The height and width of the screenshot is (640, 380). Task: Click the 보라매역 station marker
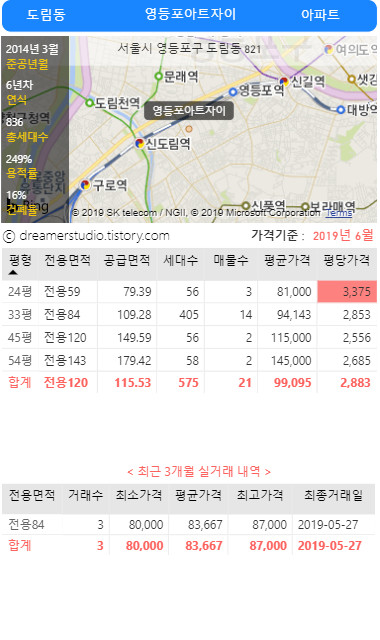(305, 206)
